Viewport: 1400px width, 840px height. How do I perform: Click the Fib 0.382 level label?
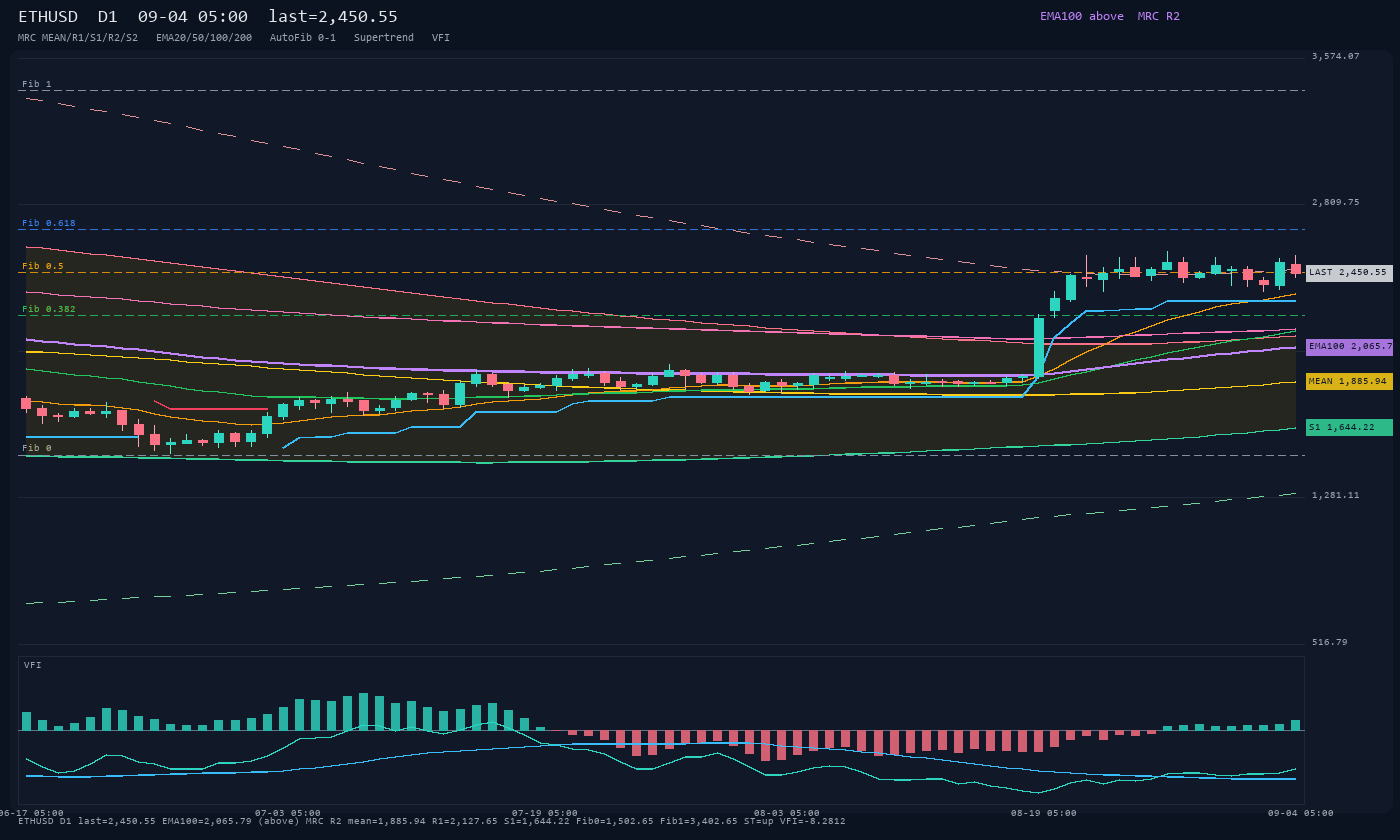point(49,309)
